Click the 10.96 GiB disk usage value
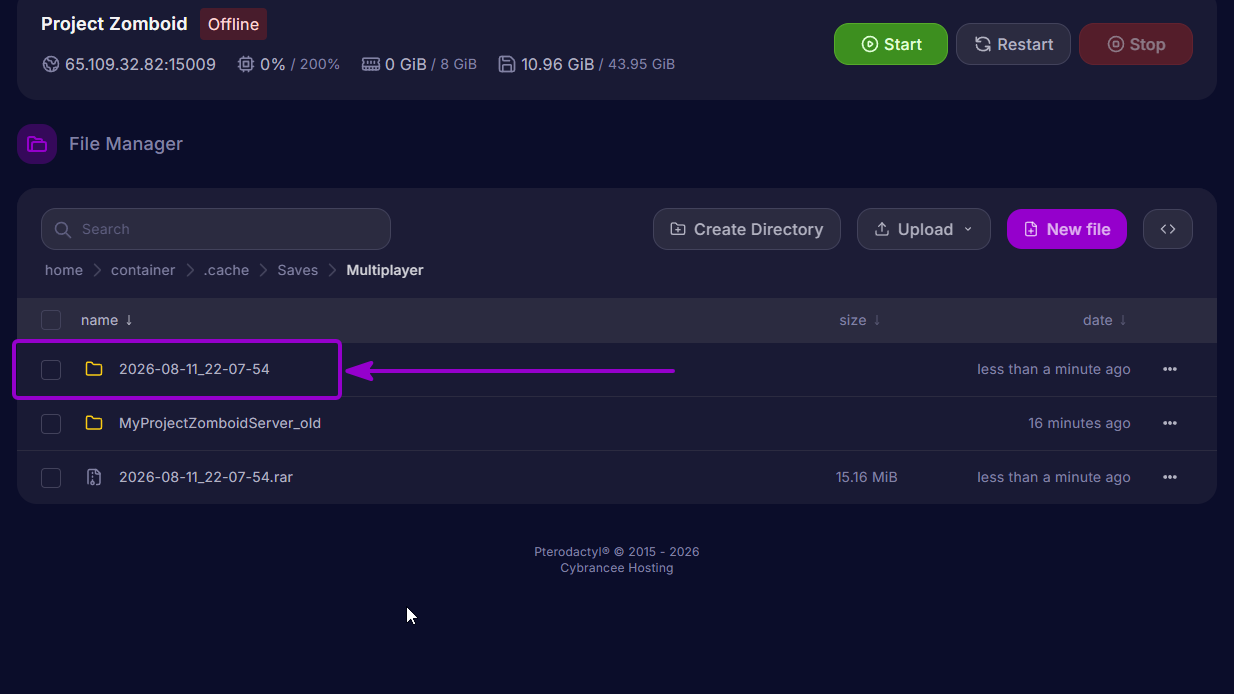Screen dimensions: 1234x694 558,64
